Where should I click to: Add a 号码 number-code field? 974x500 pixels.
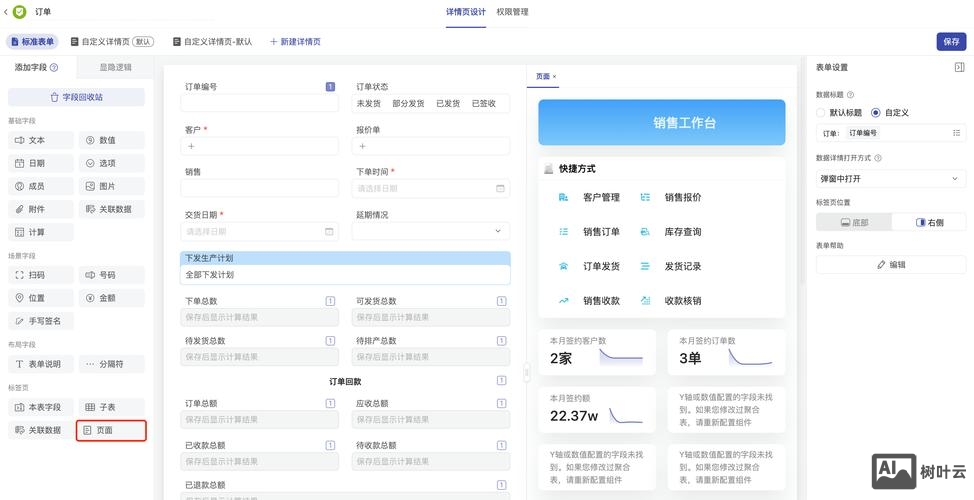pyautogui.click(x=111, y=275)
